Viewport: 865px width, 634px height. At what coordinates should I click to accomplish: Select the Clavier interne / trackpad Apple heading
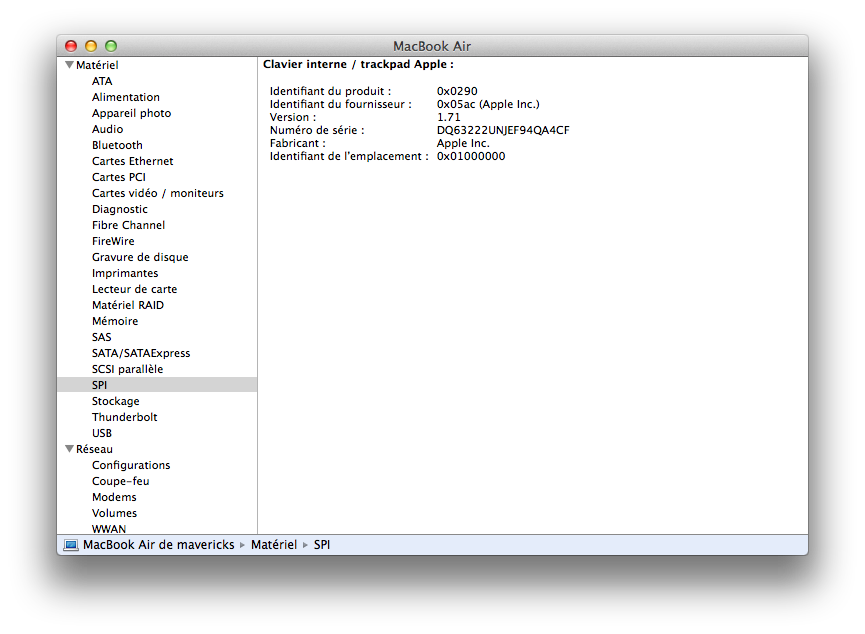coord(358,64)
